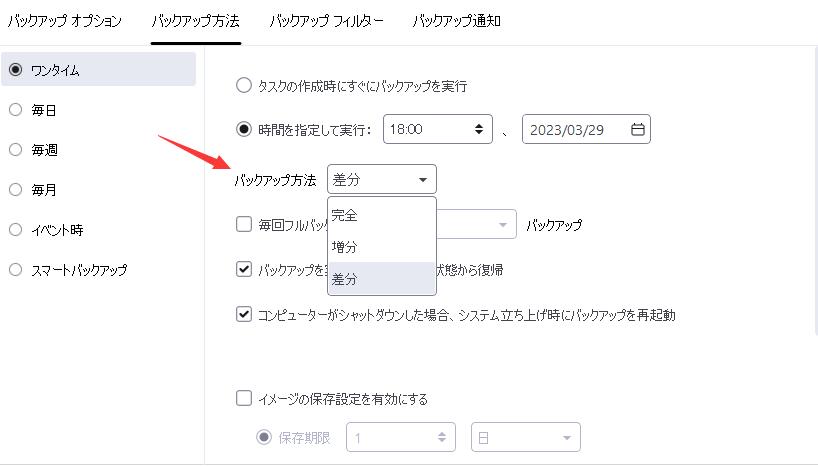Choose 増分 from the dropdown list
This screenshot has height=466, width=818.
click(x=381, y=246)
